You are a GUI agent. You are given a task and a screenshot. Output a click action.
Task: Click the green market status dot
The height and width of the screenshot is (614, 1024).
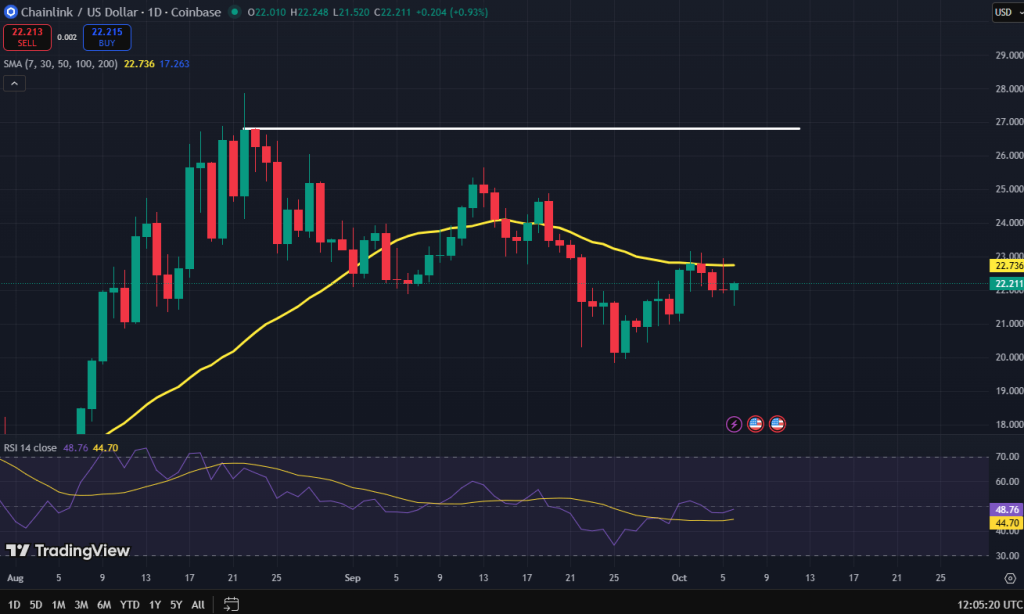point(234,12)
